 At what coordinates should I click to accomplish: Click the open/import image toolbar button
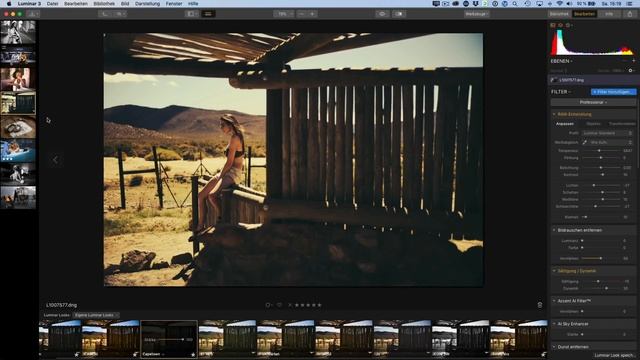[x=33, y=14]
